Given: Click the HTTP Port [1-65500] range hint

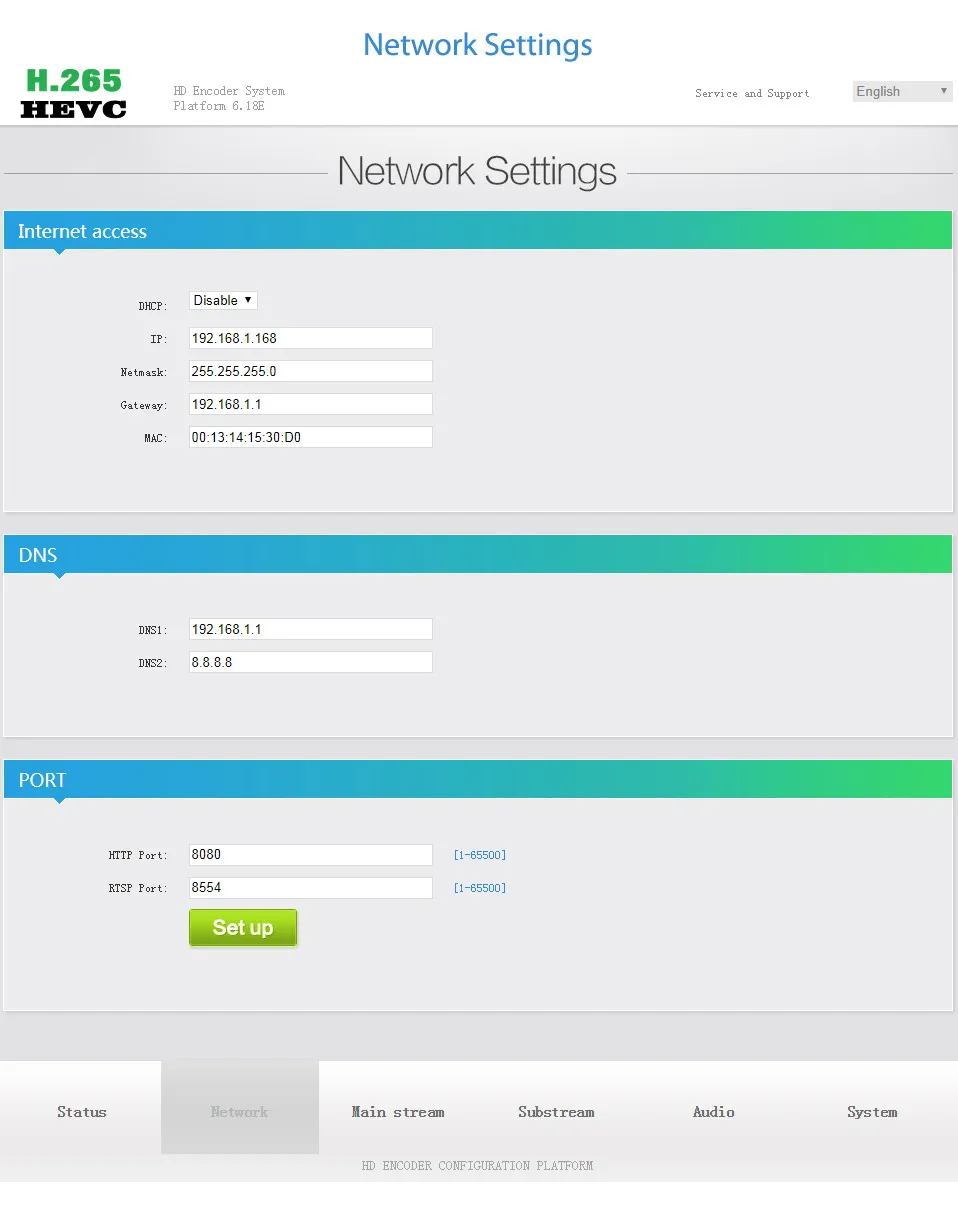Looking at the screenshot, I should 480,855.
